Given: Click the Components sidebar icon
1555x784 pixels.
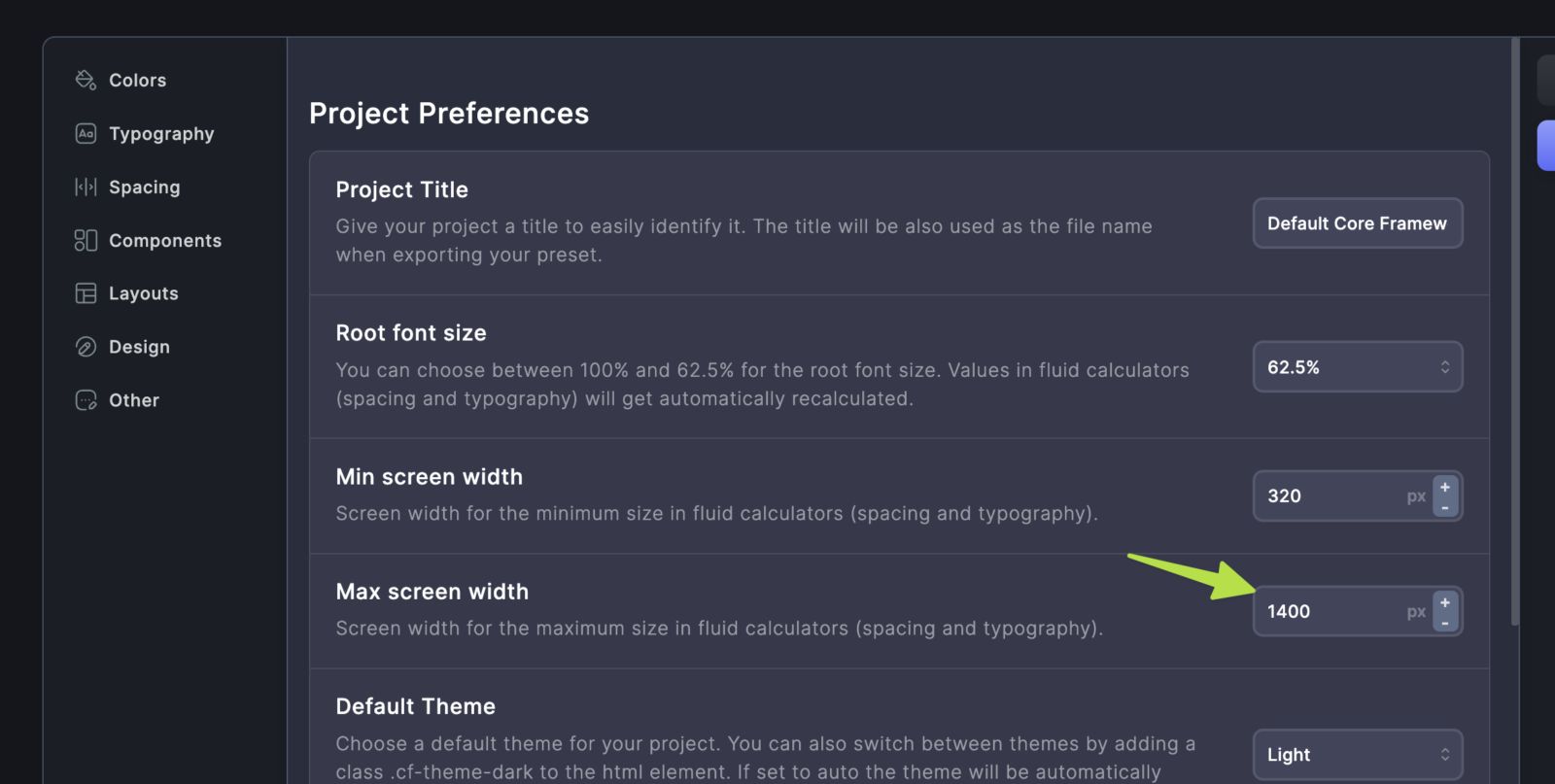Looking at the screenshot, I should coord(86,240).
